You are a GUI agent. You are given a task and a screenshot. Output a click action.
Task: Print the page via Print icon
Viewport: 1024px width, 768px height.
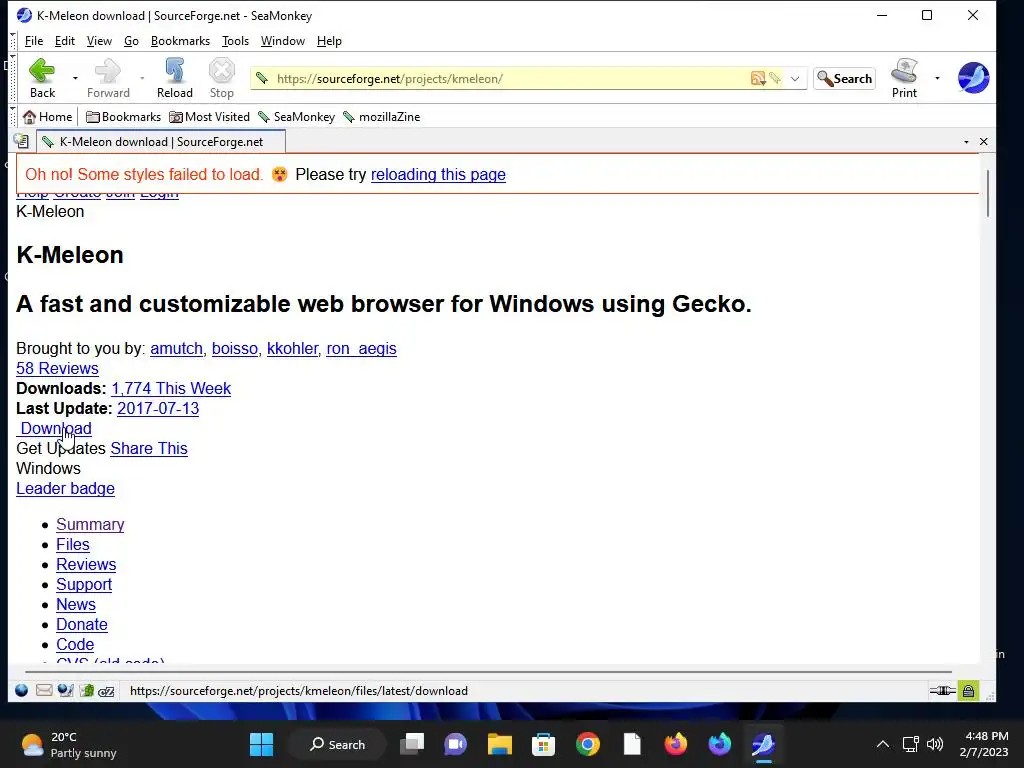click(904, 78)
